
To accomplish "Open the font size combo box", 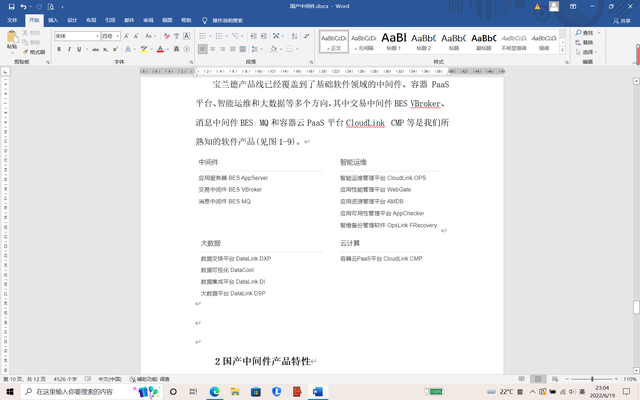I will [111, 36].
